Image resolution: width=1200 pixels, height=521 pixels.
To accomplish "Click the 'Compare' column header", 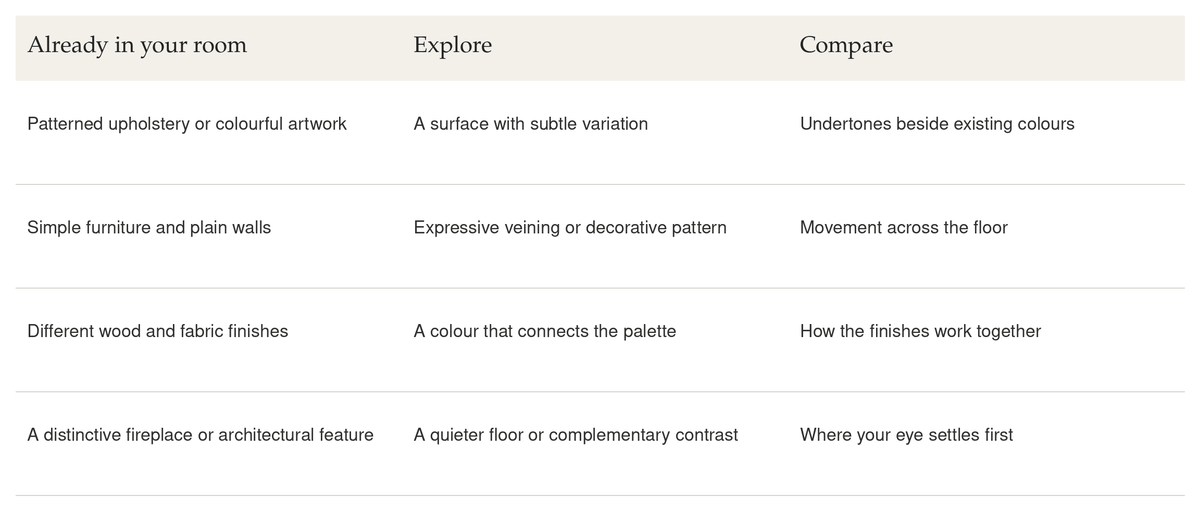I will click(x=846, y=46).
